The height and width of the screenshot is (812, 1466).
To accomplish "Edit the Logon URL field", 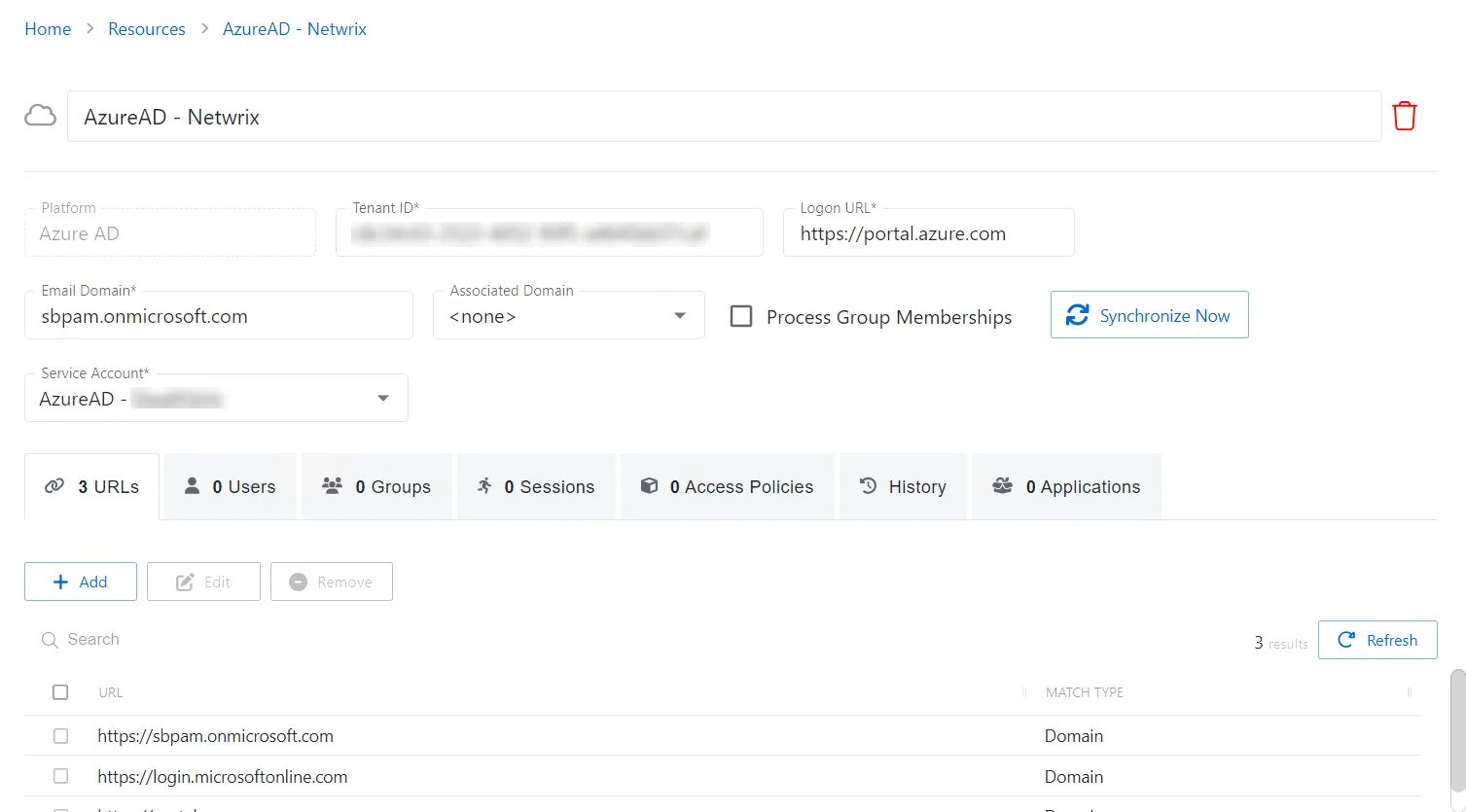I will [x=928, y=233].
